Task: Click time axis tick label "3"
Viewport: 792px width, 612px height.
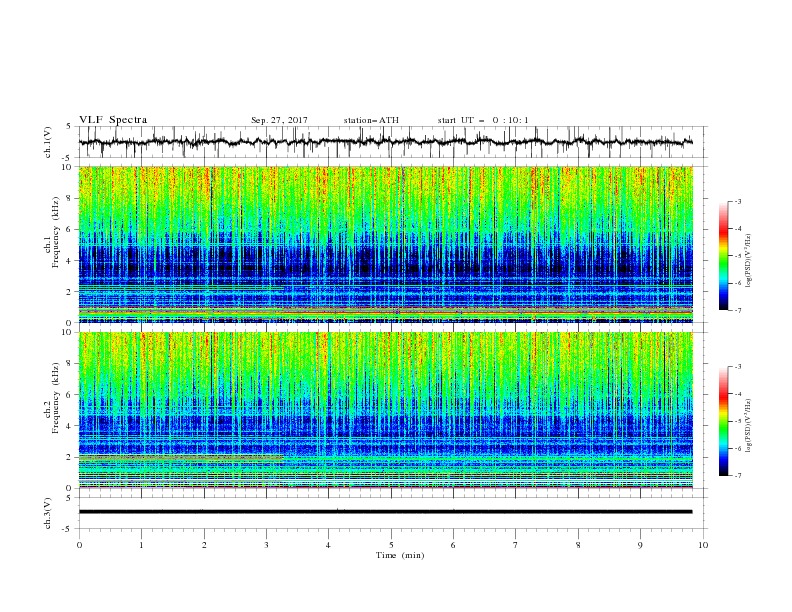Action: coord(266,545)
